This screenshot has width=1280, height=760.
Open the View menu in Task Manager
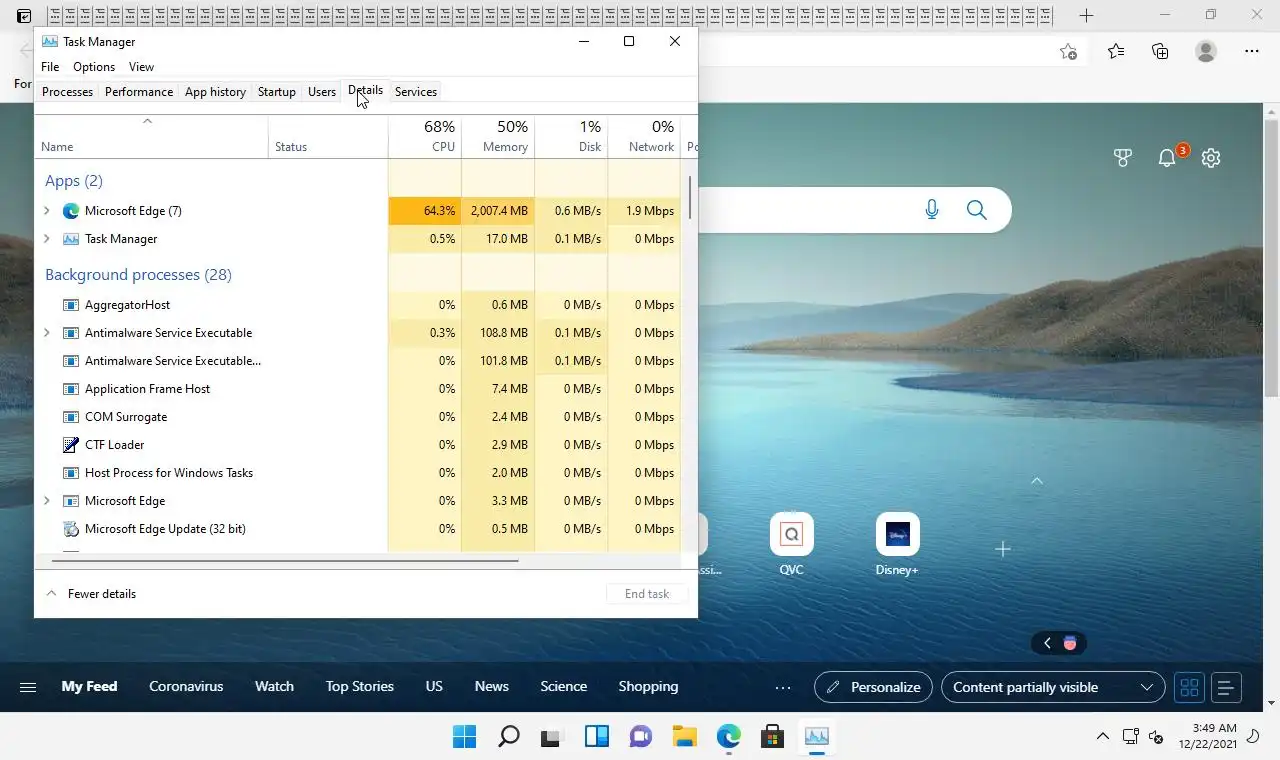[141, 67]
